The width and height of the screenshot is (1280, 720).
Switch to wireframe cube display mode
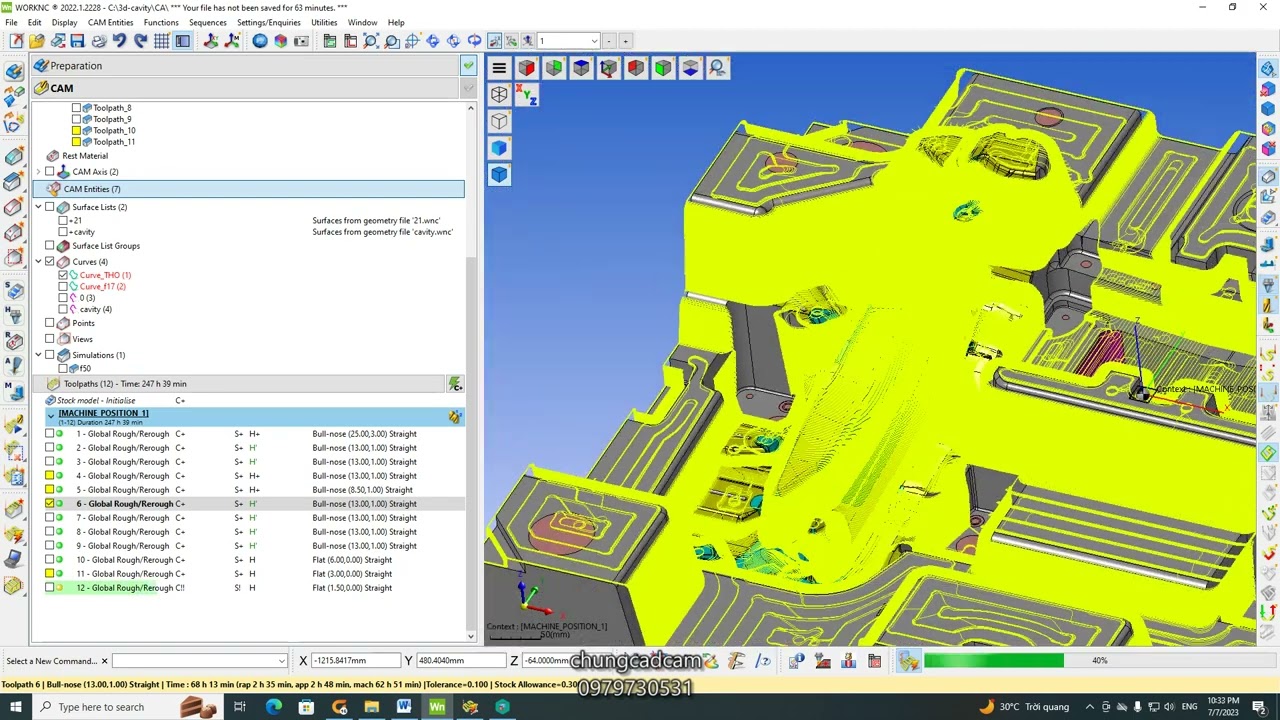[499, 95]
